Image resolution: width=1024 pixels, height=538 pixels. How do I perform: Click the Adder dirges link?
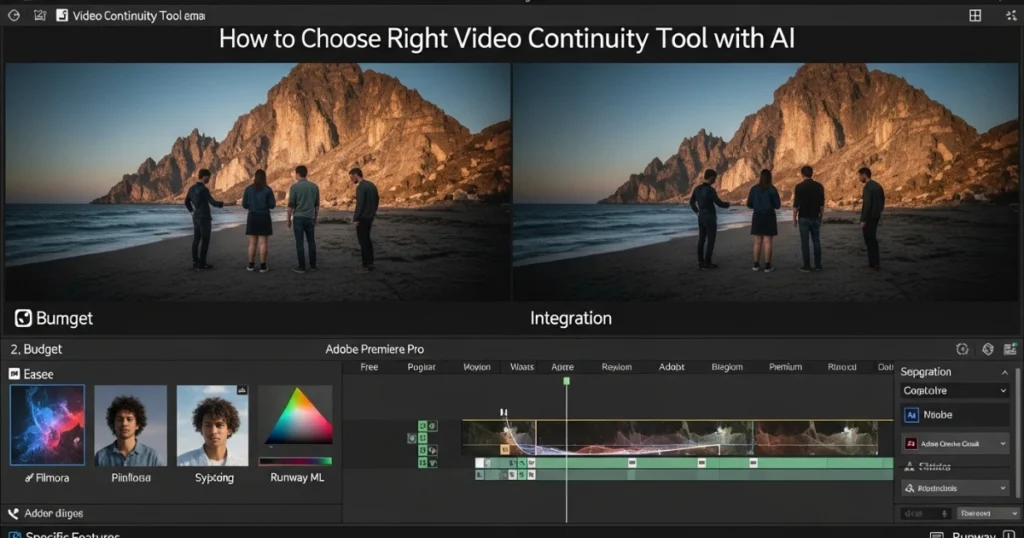coord(54,513)
